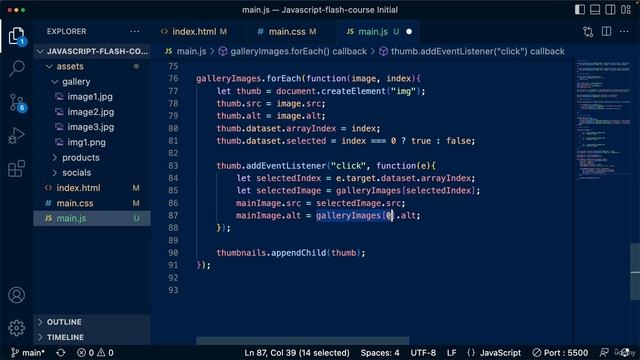
Task: Open the Explorer view in the activity bar
Action: coord(16,36)
